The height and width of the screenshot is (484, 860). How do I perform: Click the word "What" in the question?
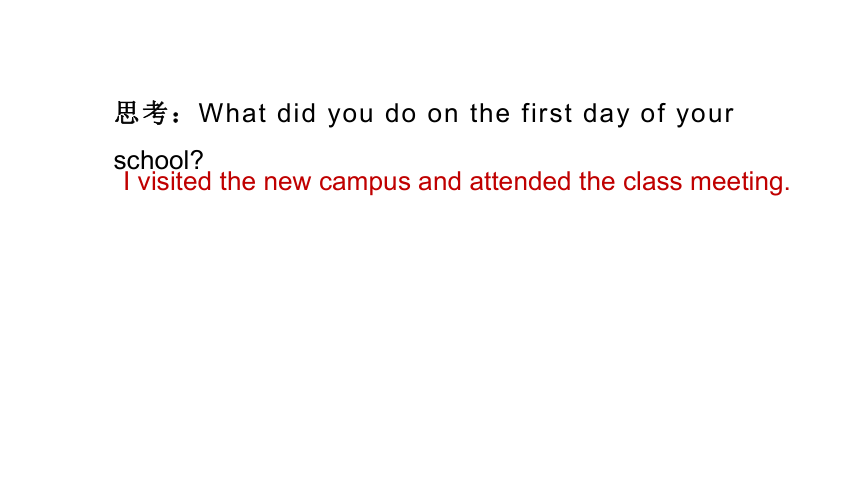pos(233,114)
